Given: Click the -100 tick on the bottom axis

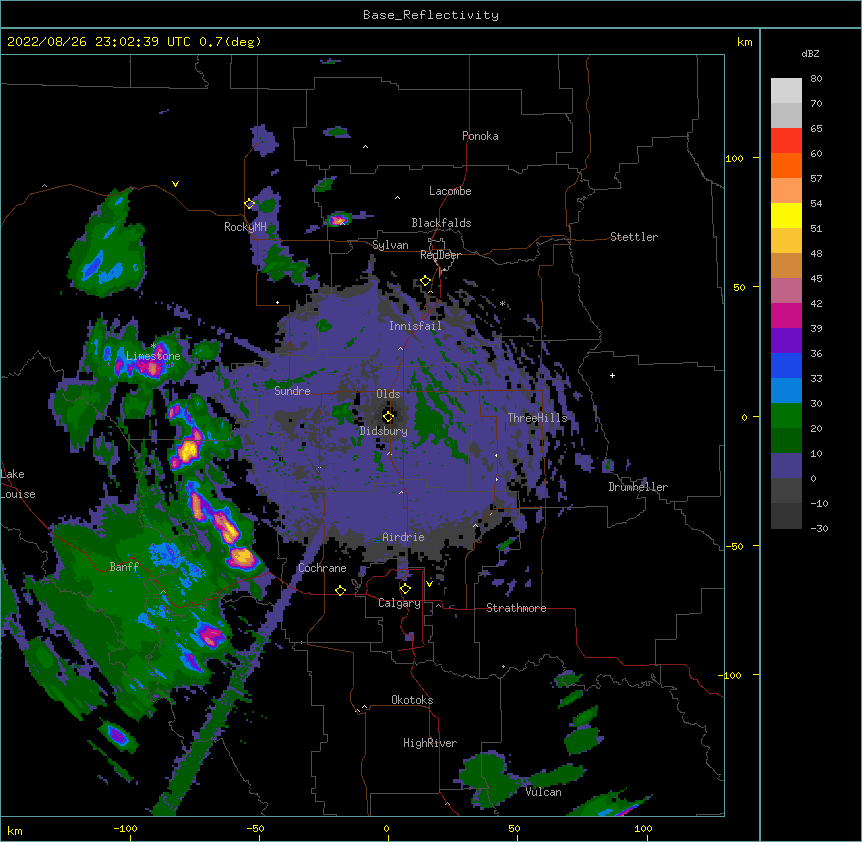Looking at the screenshot, I should coord(126,829).
